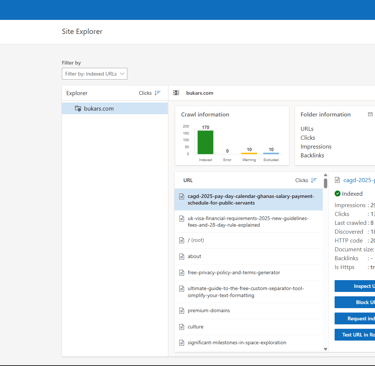Click the bukars.com folder icon in tree

(x=78, y=108)
